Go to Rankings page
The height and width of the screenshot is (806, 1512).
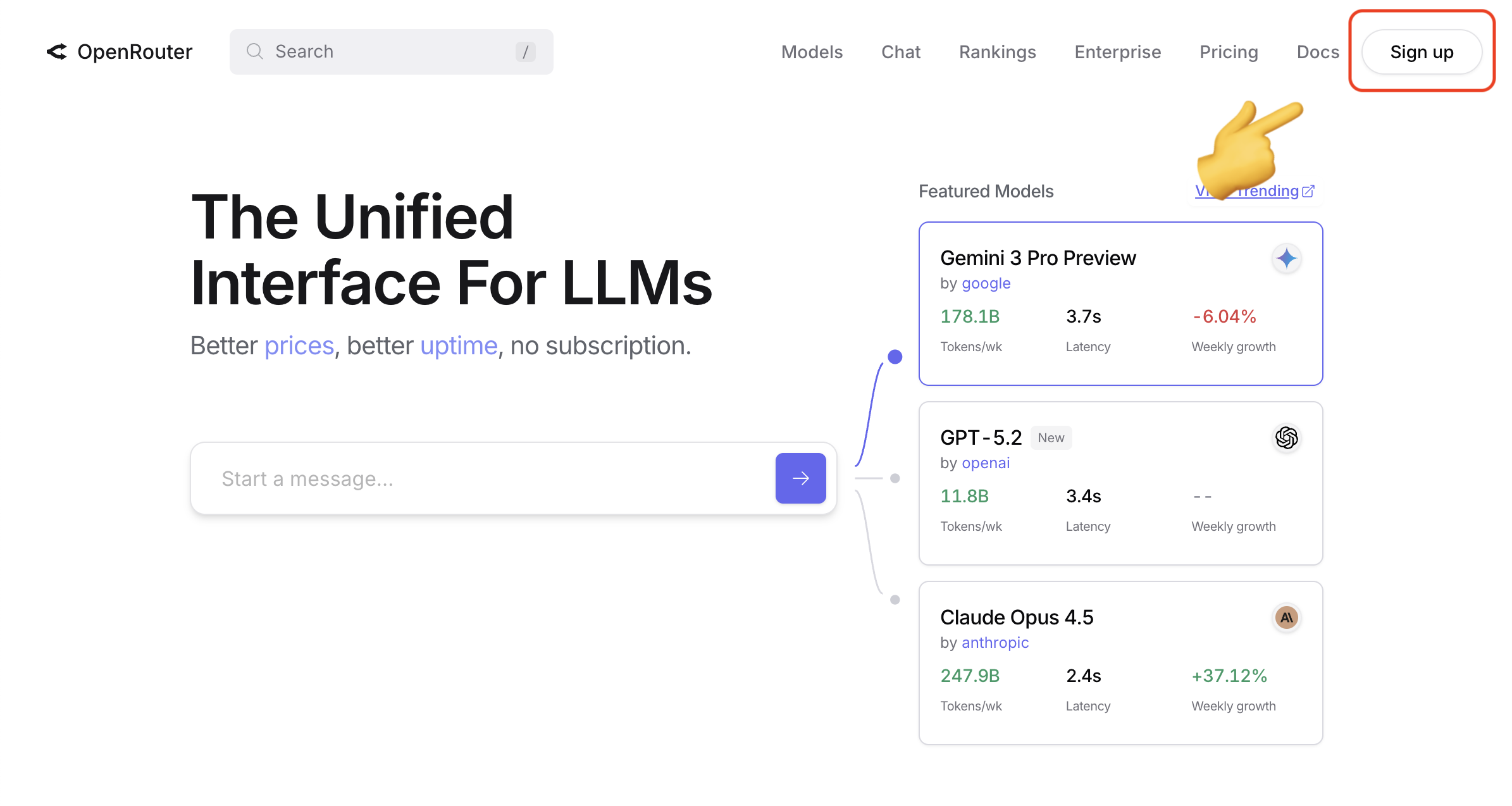pyautogui.click(x=997, y=52)
